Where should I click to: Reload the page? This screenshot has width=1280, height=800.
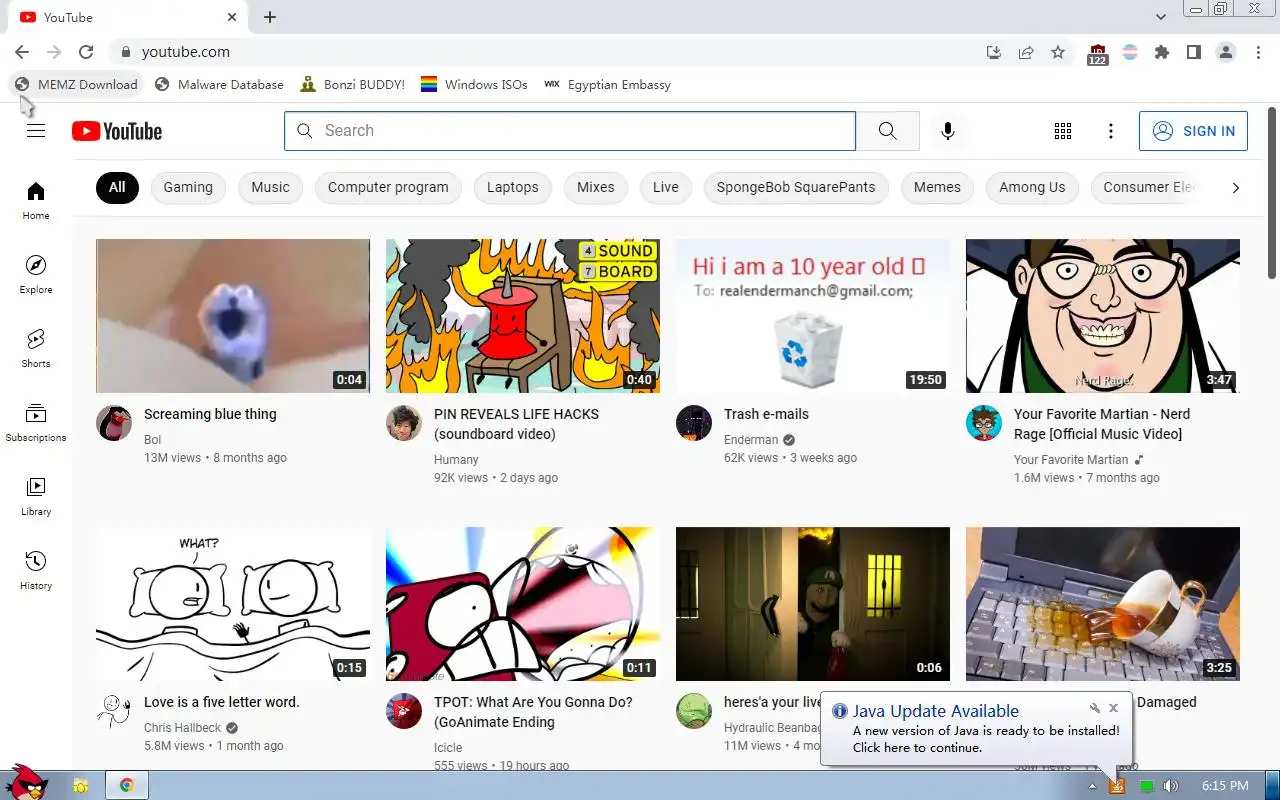[86, 52]
